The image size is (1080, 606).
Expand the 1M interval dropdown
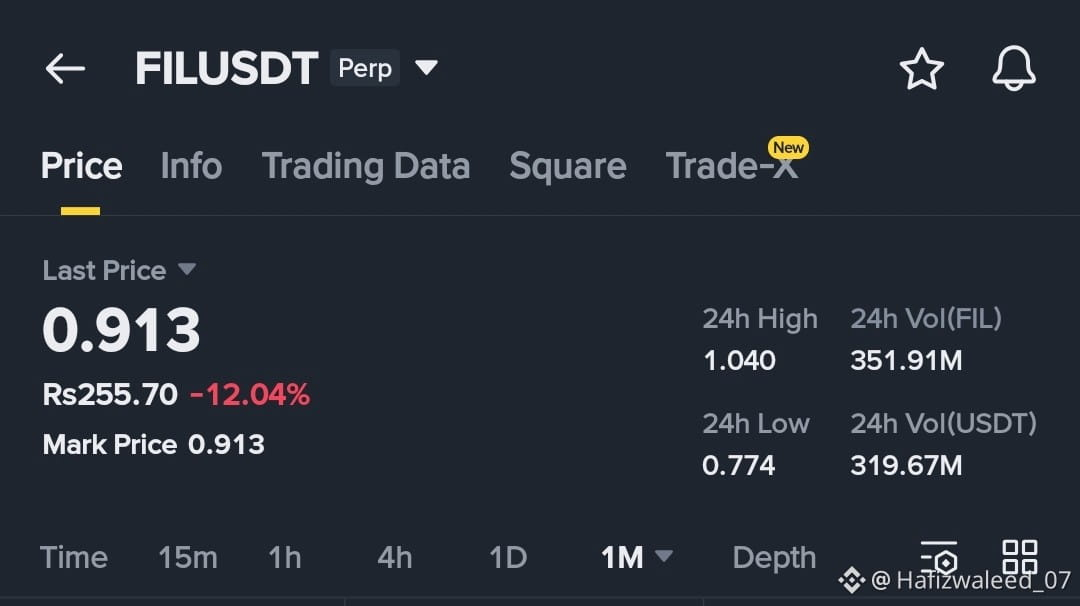[x=664, y=556]
